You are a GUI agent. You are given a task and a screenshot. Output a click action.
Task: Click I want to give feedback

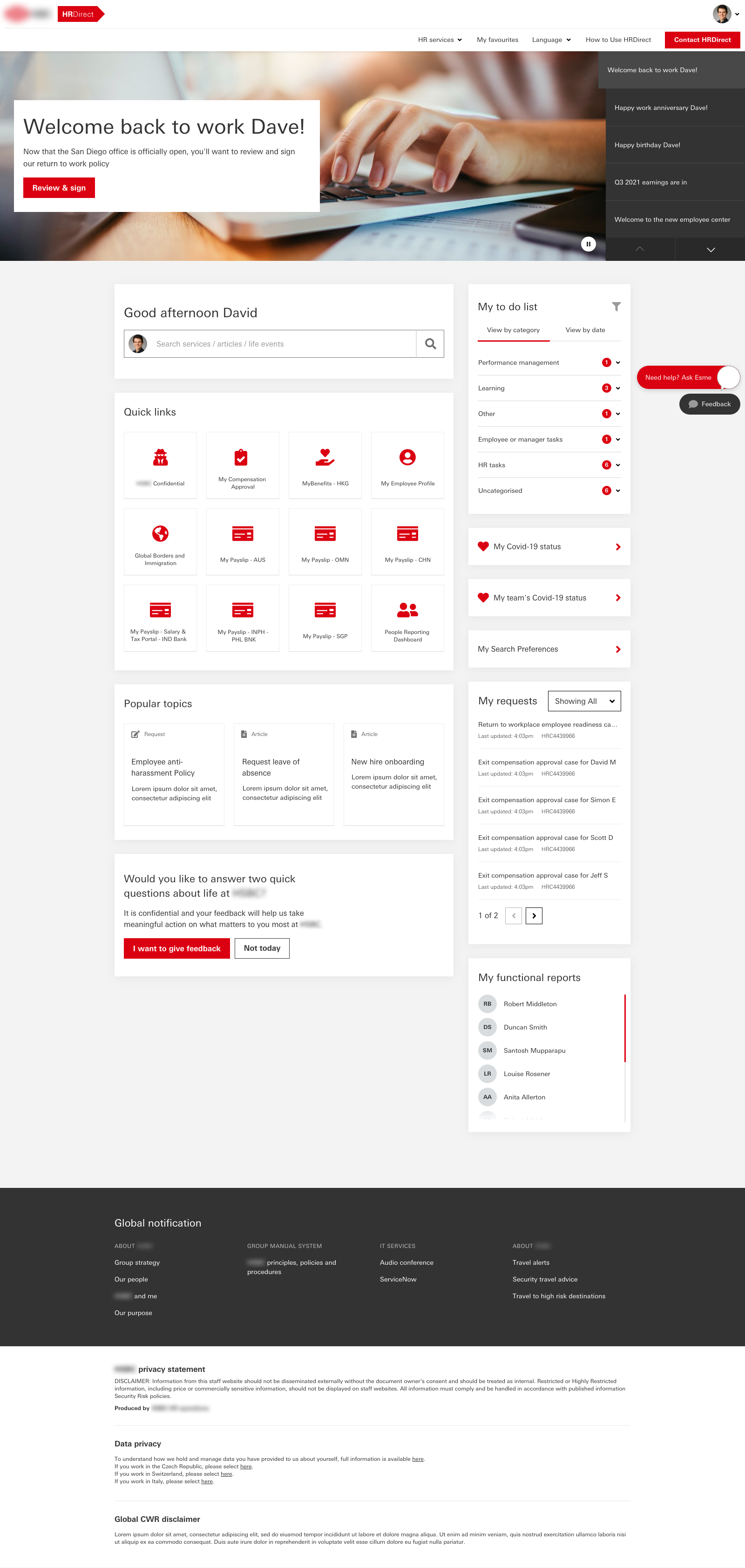coord(176,948)
